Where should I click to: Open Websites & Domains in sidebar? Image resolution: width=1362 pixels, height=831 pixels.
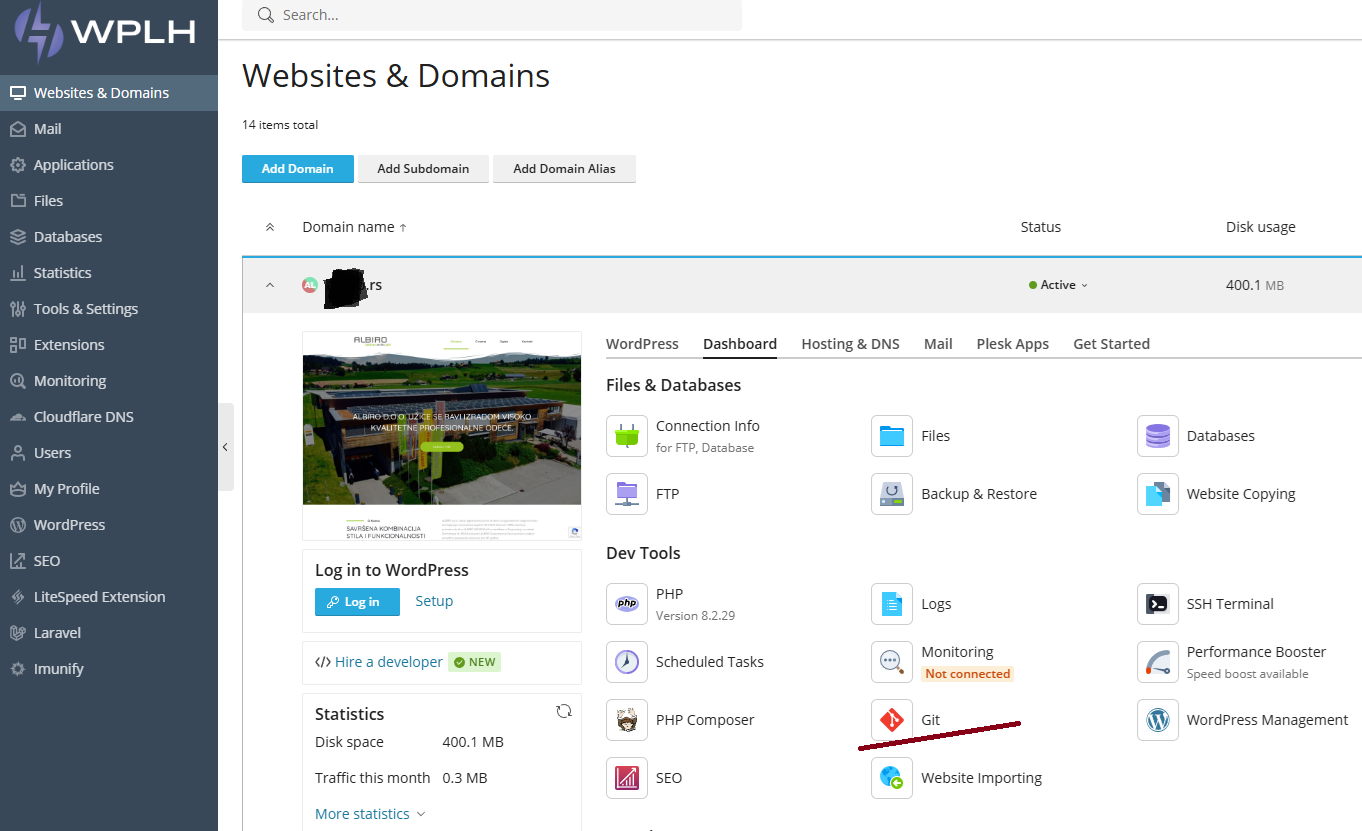[x=109, y=93]
